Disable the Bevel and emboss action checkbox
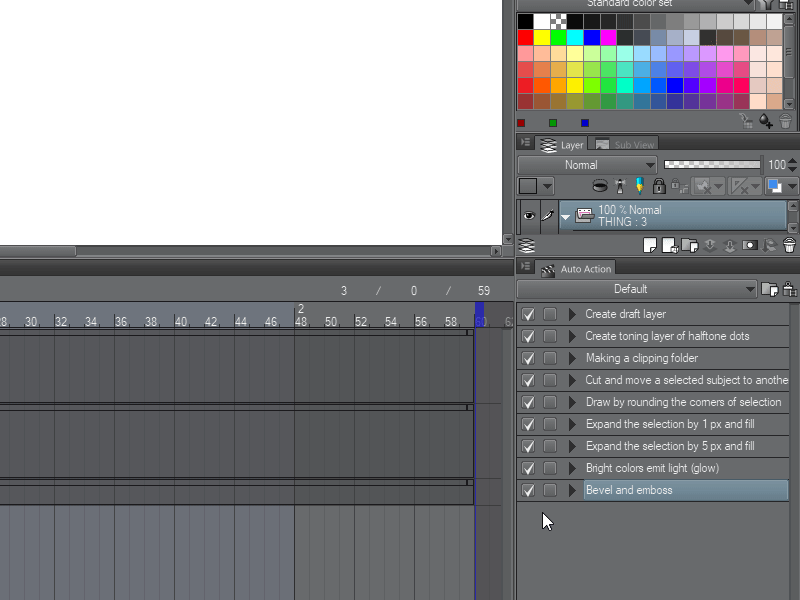 (x=528, y=490)
